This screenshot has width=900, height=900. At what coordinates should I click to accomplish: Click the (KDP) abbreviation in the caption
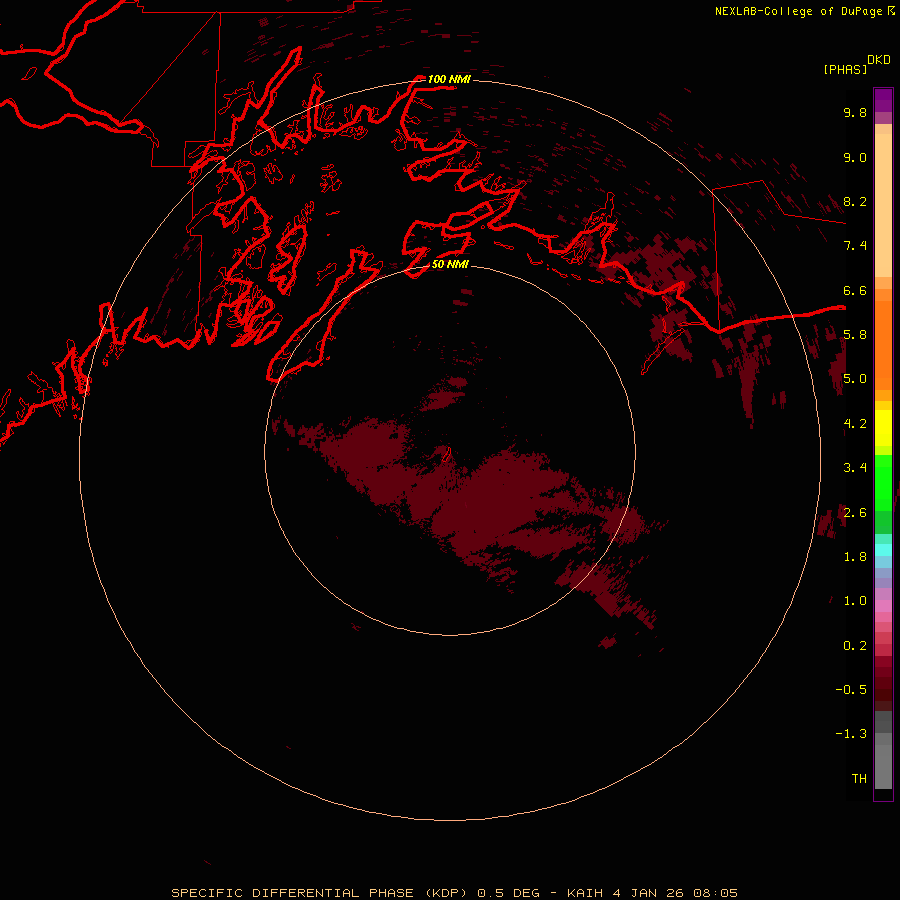447,893
